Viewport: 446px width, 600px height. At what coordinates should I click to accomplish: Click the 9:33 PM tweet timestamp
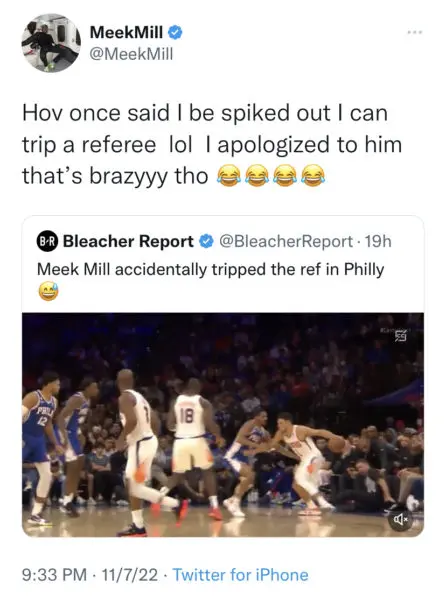click(x=54, y=575)
